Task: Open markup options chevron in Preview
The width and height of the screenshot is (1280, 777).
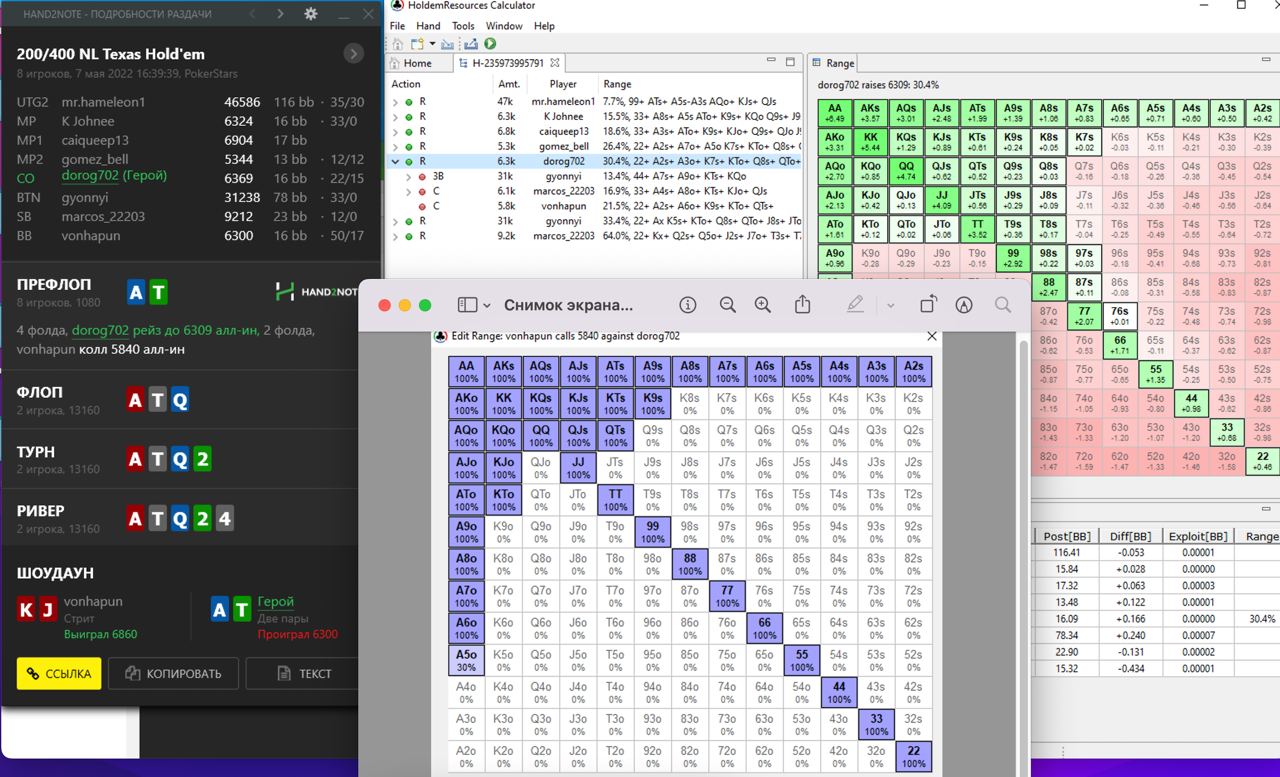Action: (890, 305)
